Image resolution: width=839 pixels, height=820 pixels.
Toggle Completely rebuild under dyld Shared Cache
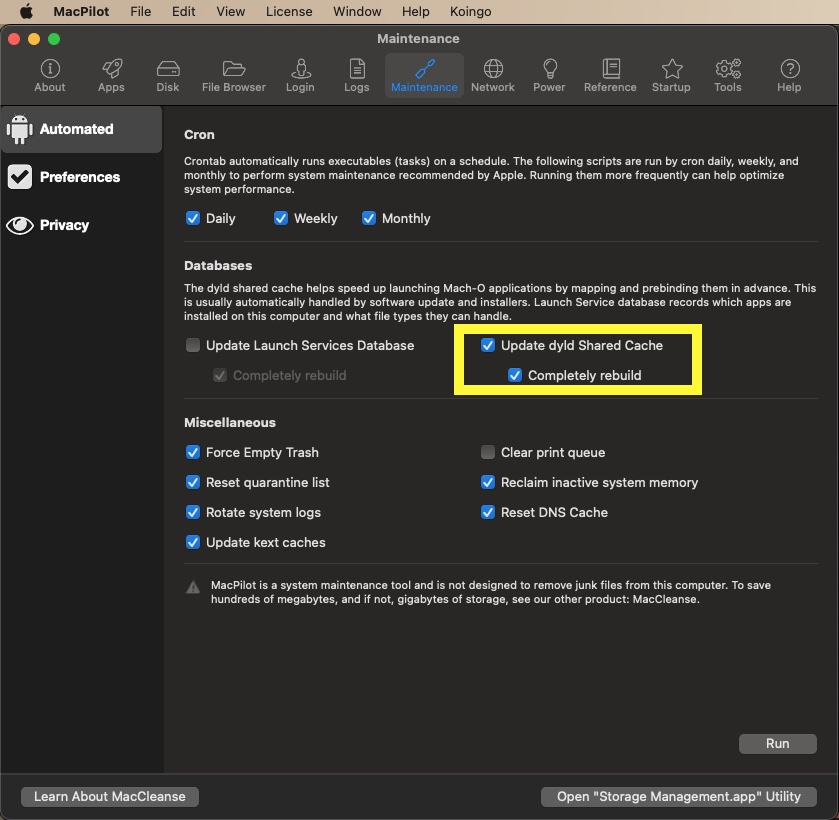pos(515,375)
